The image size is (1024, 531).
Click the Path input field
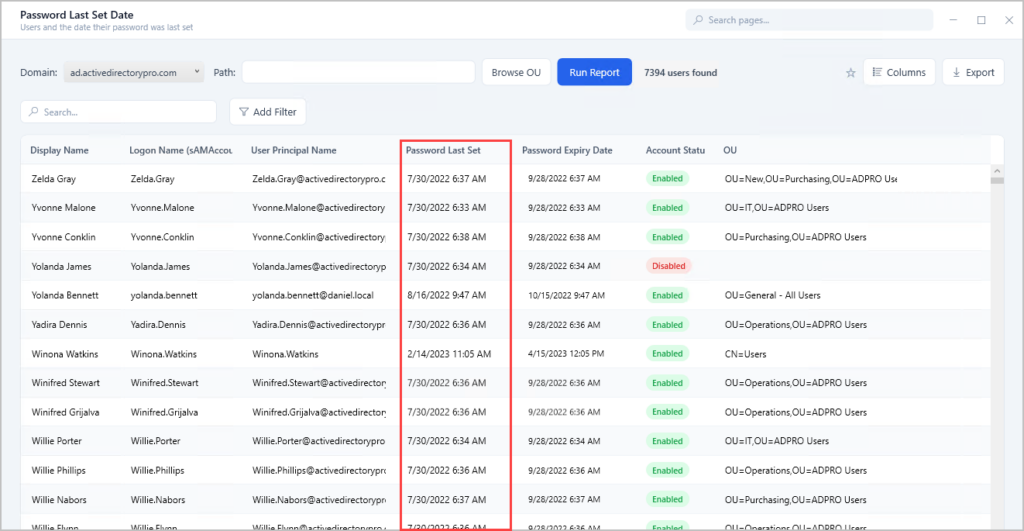(358, 72)
